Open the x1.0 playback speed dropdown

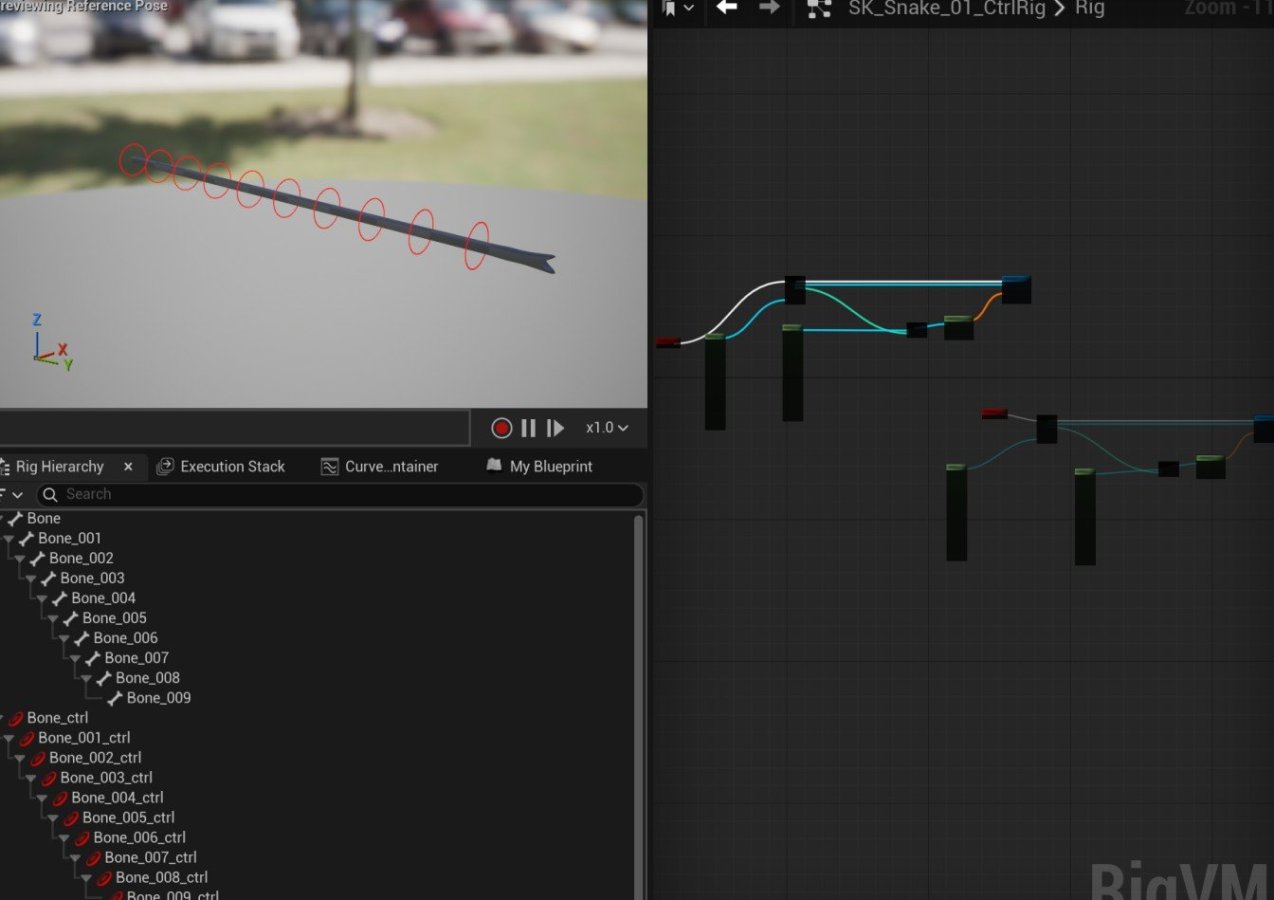[607, 428]
